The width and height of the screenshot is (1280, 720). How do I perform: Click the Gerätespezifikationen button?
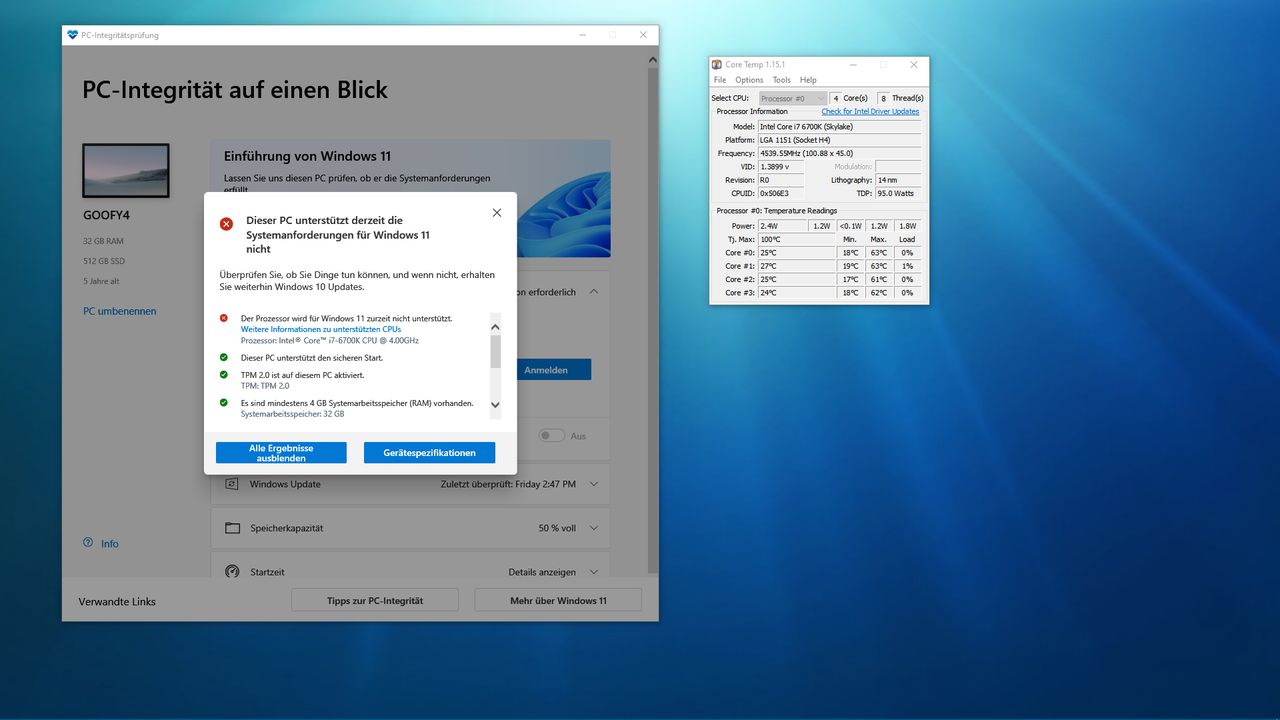coord(429,453)
